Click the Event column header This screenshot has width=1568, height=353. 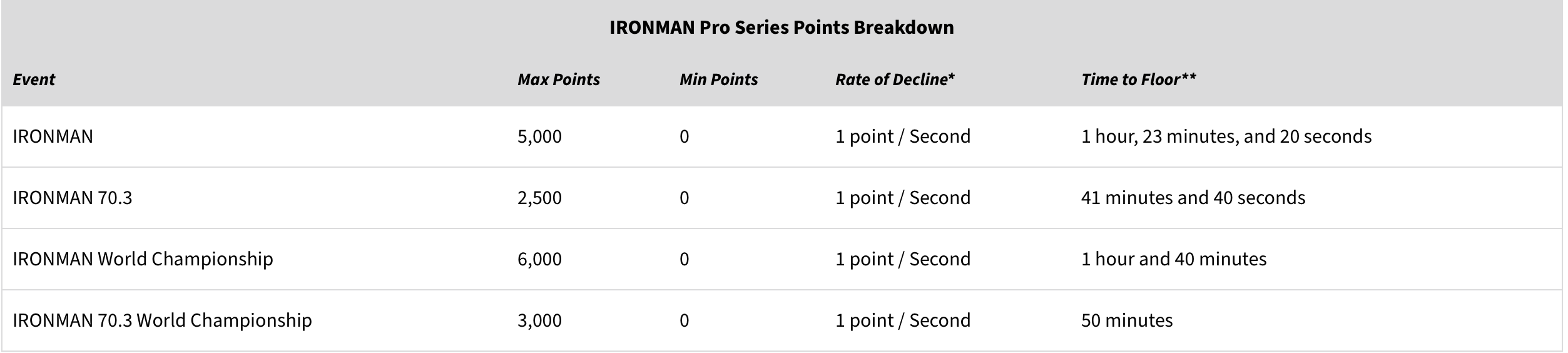pyautogui.click(x=34, y=79)
